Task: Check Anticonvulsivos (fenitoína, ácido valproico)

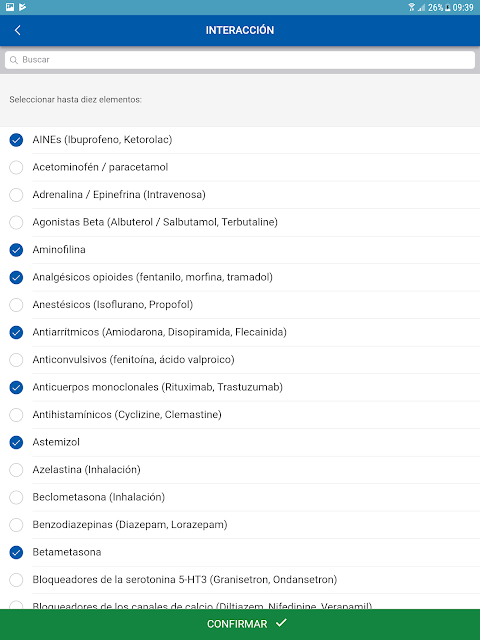Action: tap(16, 360)
